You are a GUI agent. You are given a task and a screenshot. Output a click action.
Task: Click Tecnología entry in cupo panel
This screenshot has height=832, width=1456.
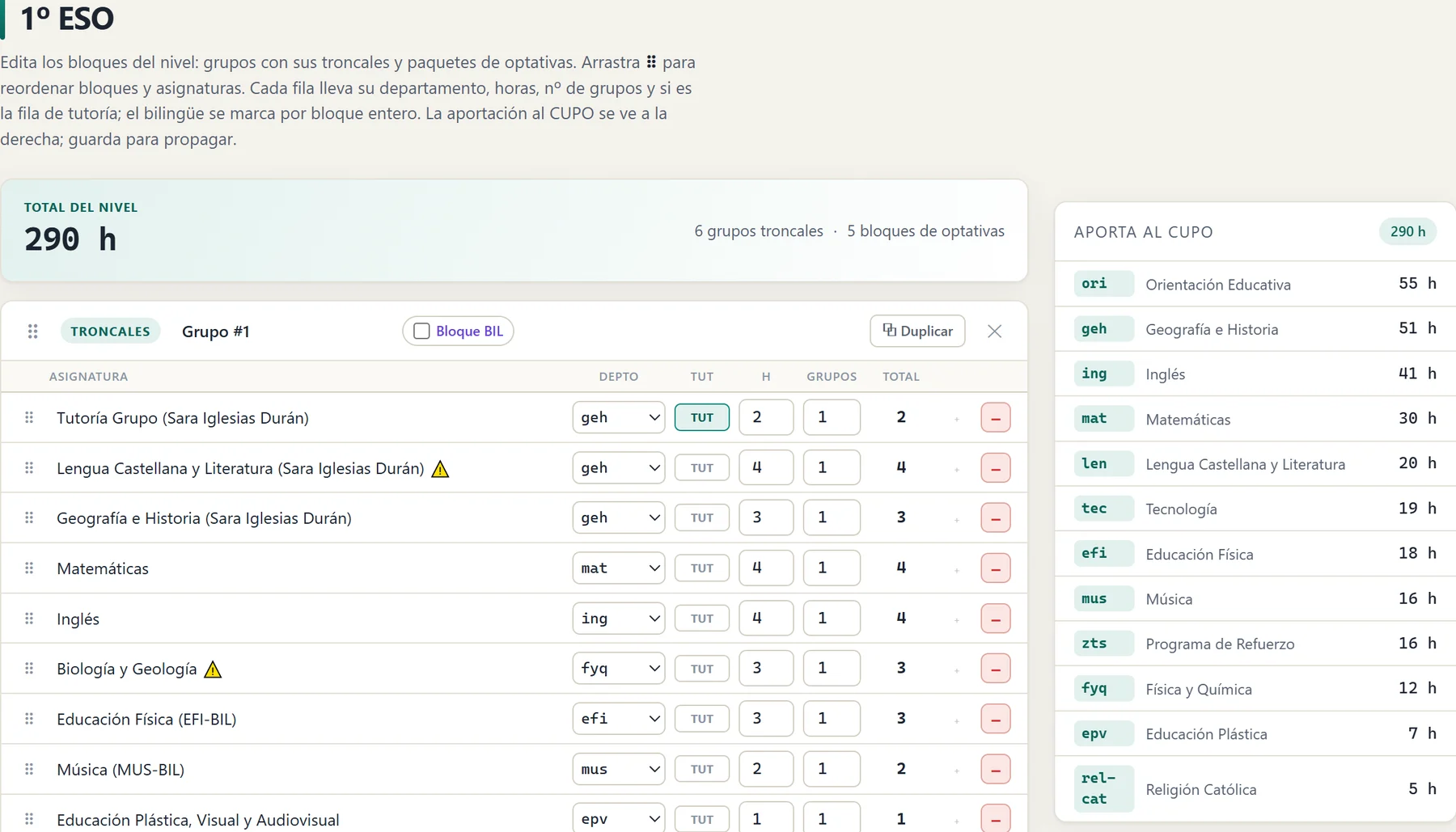tap(1255, 509)
